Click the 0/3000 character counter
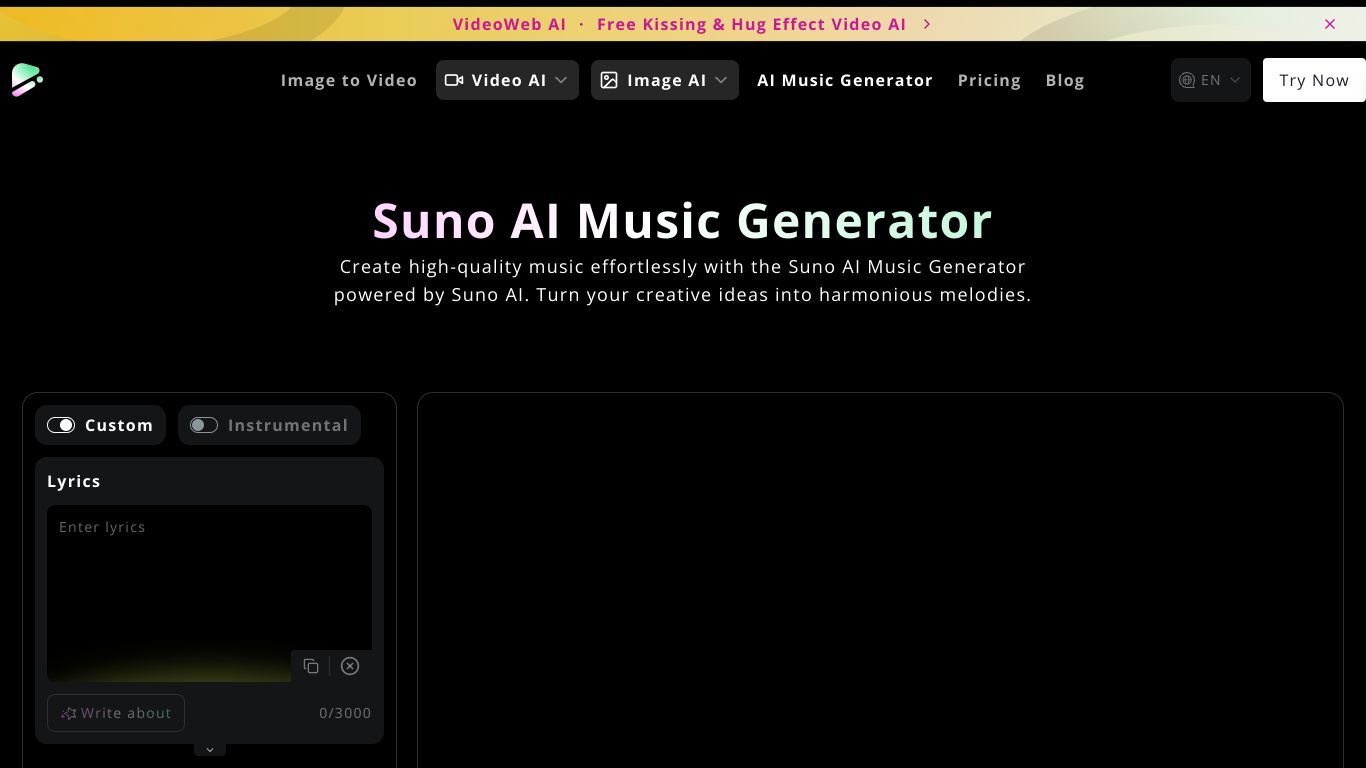This screenshot has width=1366, height=768. click(345, 713)
